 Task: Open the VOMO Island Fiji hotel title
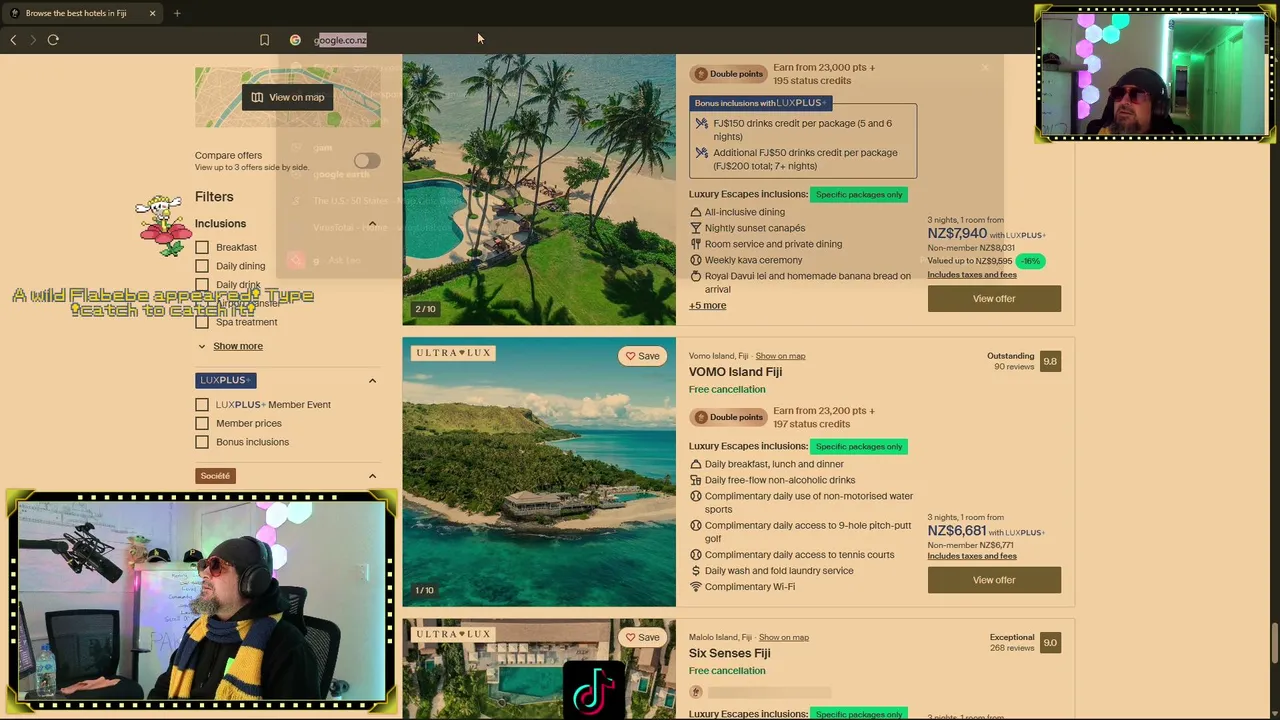[735, 372]
